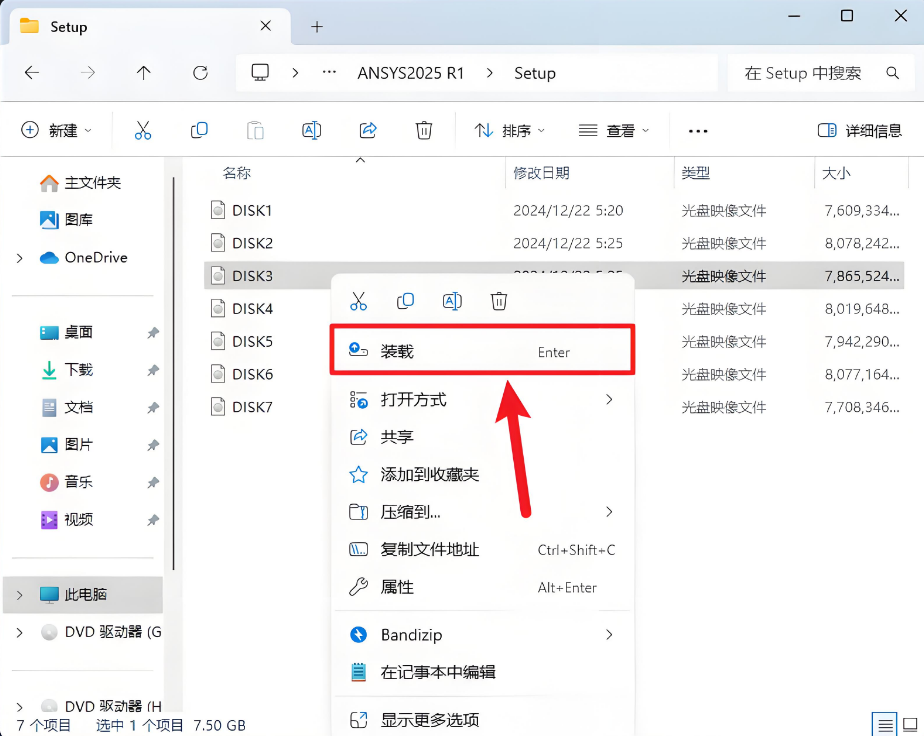The height and width of the screenshot is (736, 924).
Task: Refresh the current folder
Action: [200, 72]
